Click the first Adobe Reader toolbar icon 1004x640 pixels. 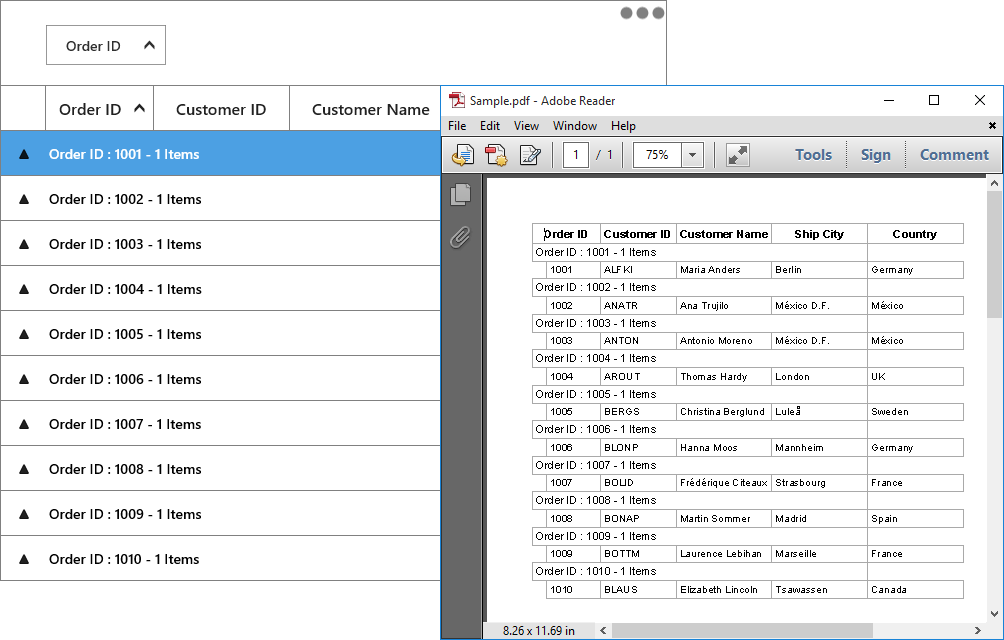tap(462, 155)
